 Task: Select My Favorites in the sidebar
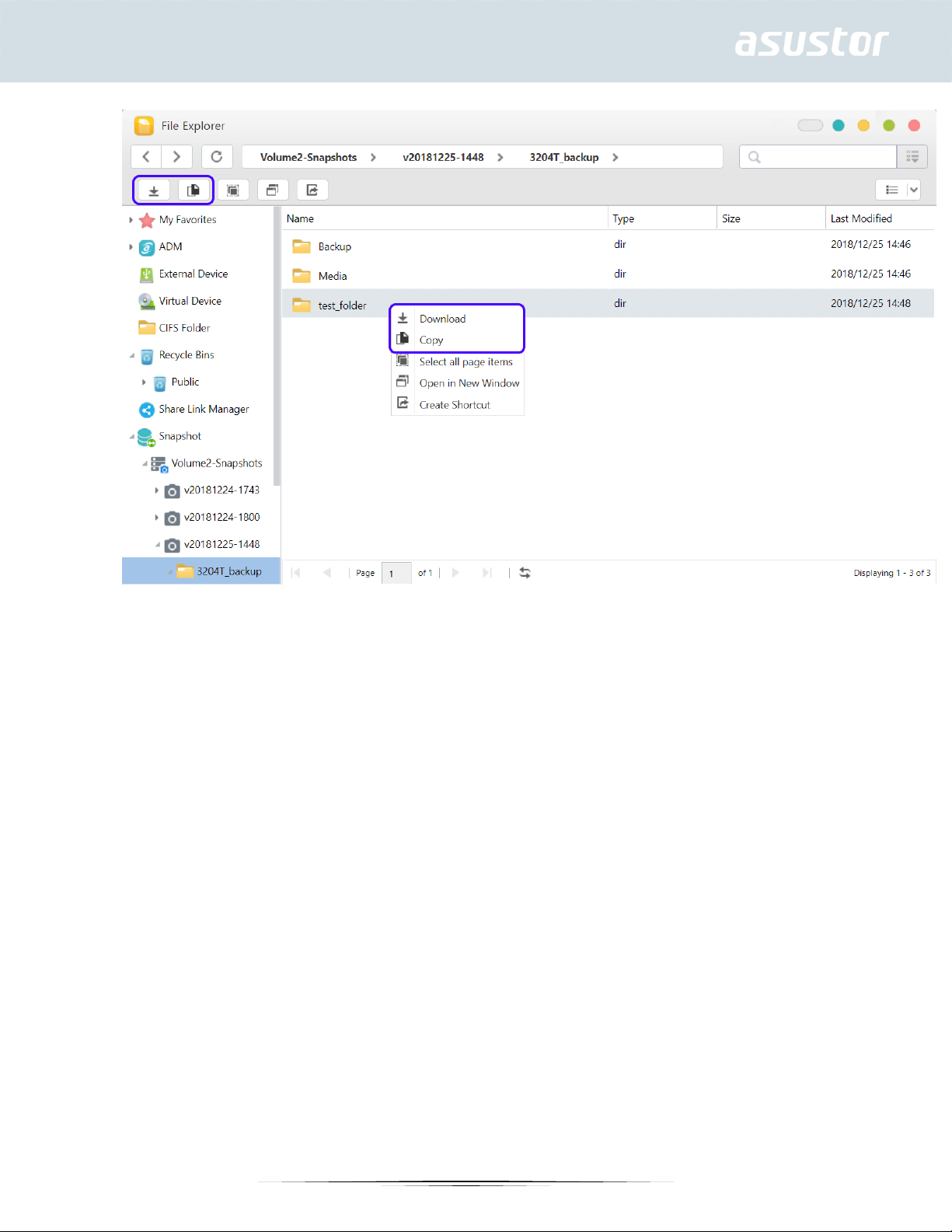pos(187,220)
